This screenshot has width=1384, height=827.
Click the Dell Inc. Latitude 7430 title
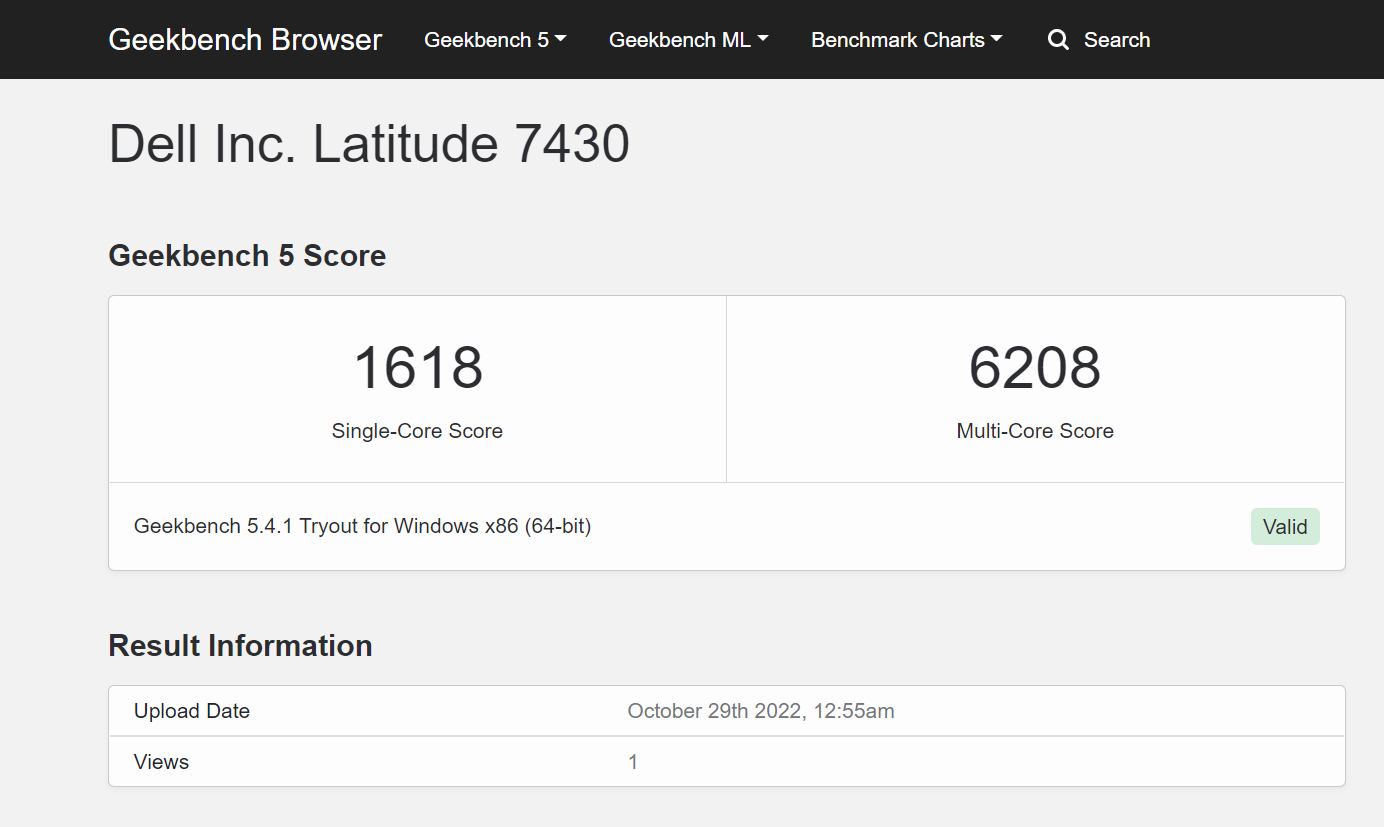click(x=369, y=144)
